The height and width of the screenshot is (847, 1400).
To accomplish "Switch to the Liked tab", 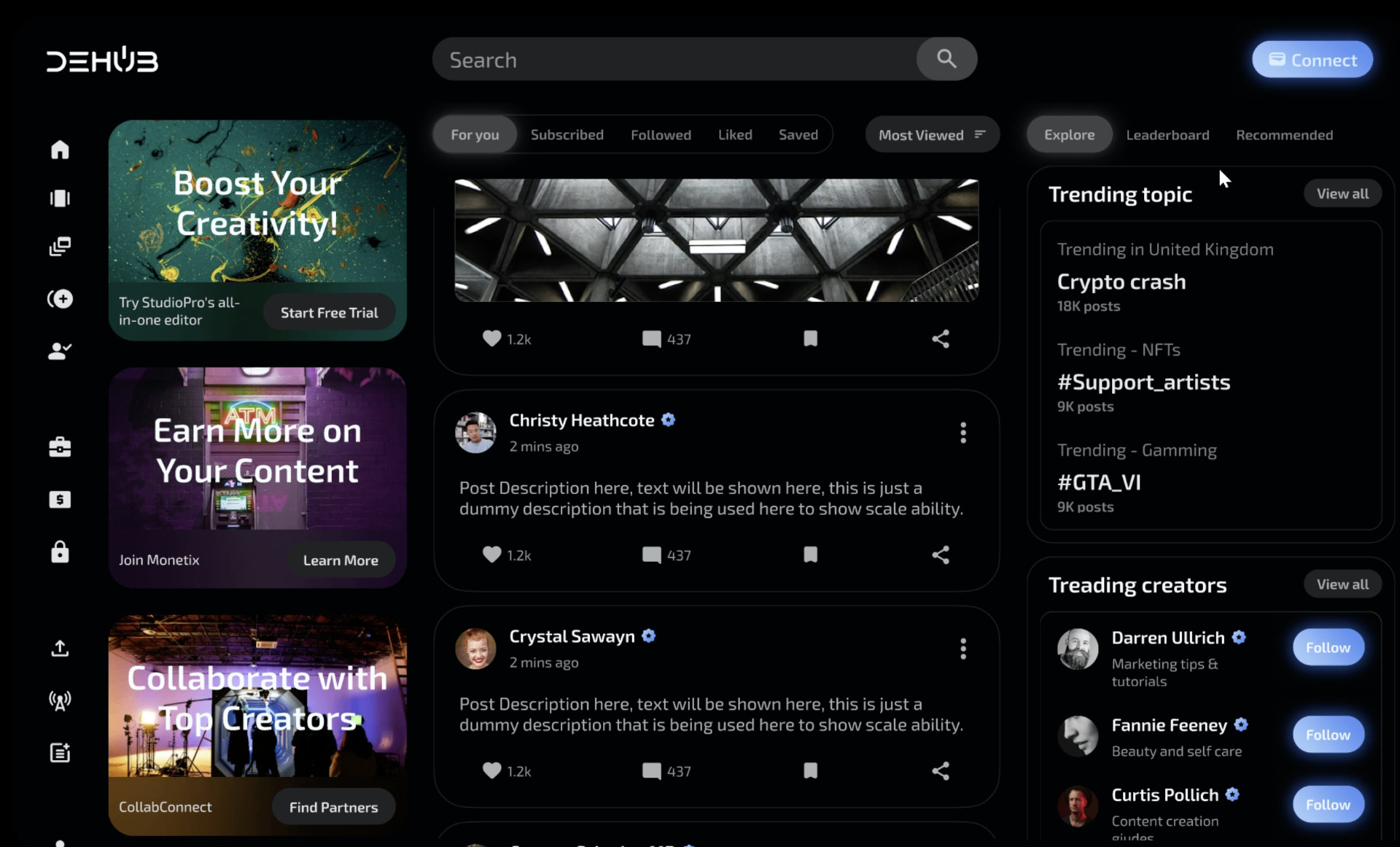I will pos(735,135).
